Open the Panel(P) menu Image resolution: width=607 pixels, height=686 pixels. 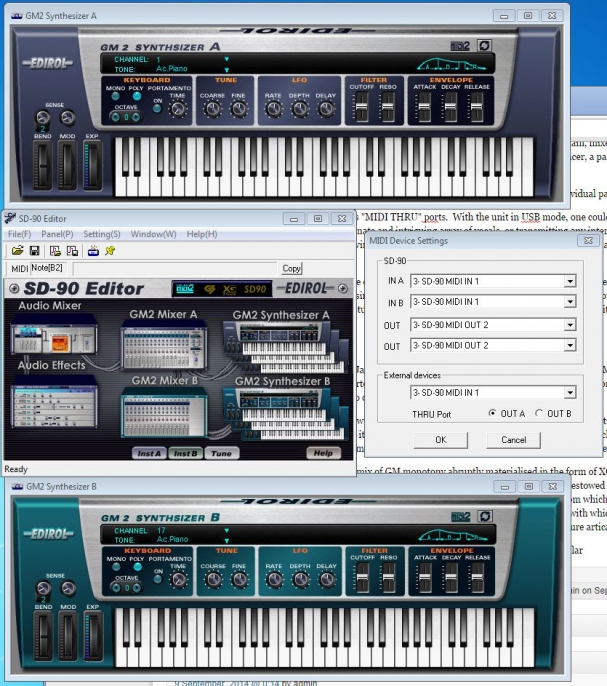click(x=57, y=234)
